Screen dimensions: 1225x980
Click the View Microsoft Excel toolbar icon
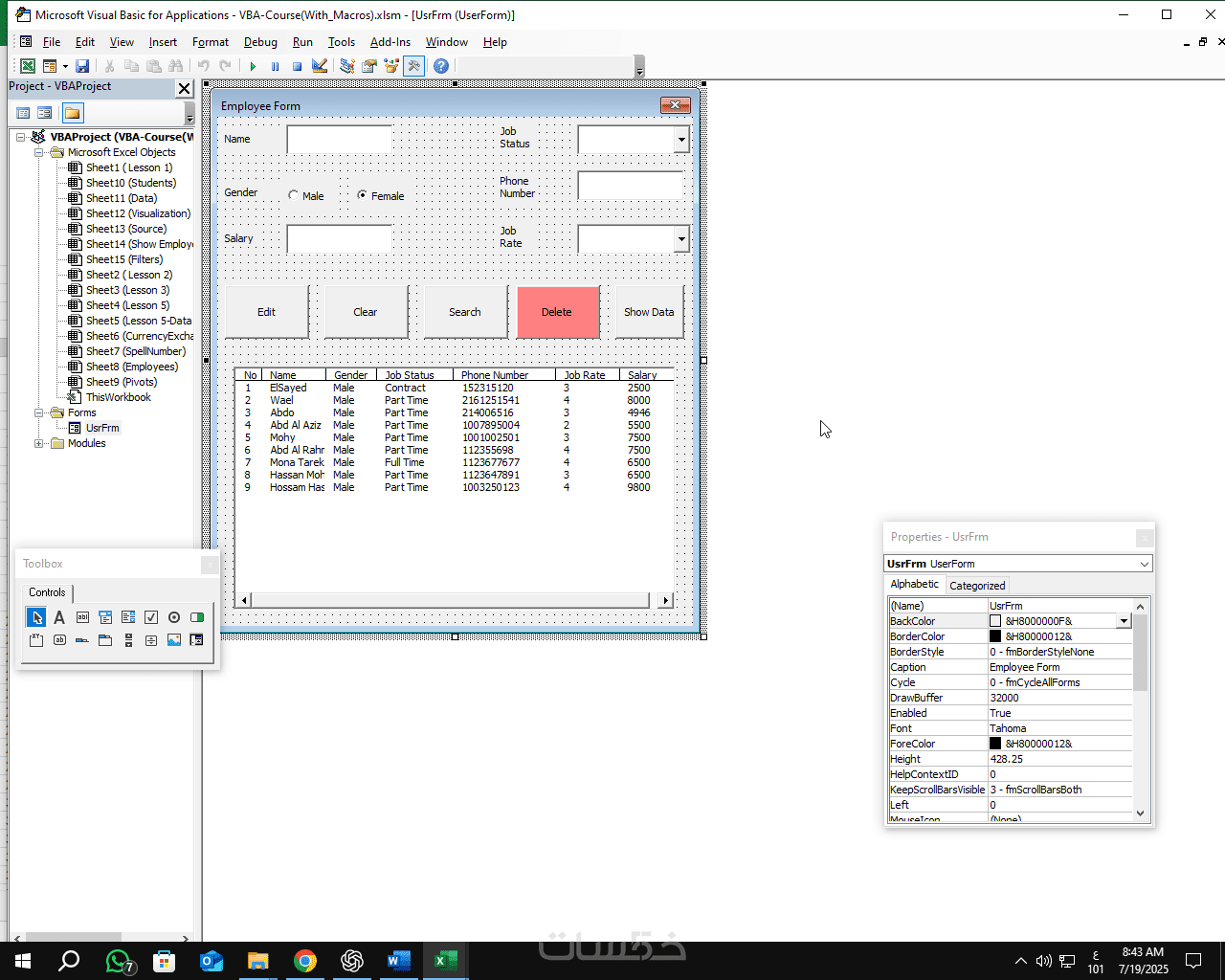click(x=28, y=66)
